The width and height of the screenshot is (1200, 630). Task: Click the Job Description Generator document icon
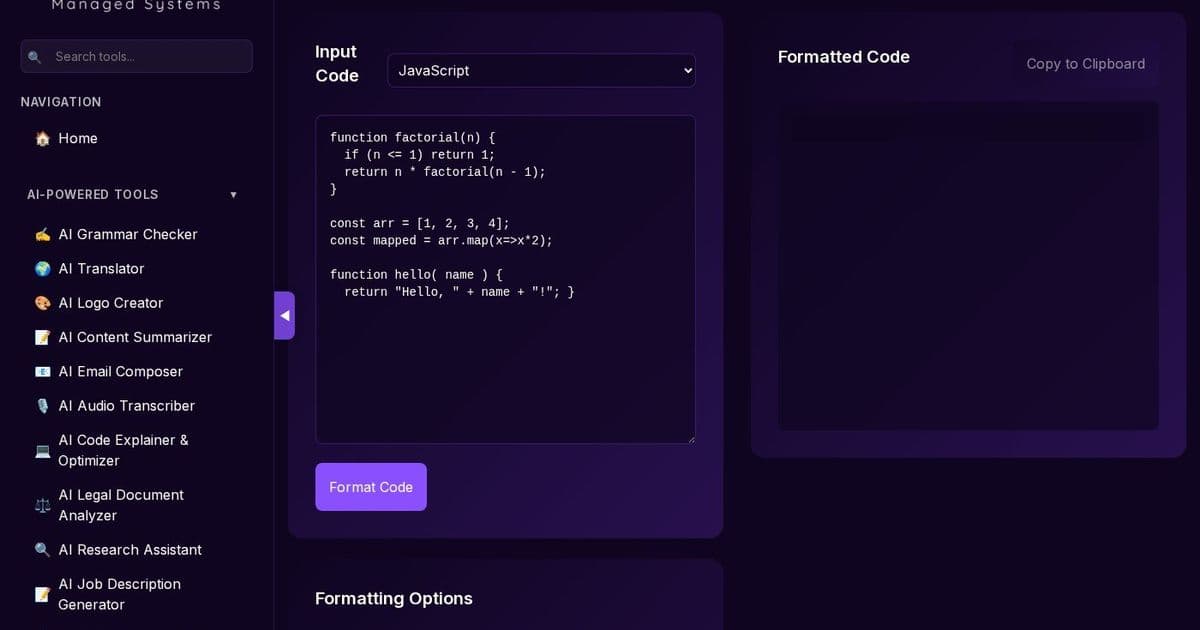coord(42,593)
